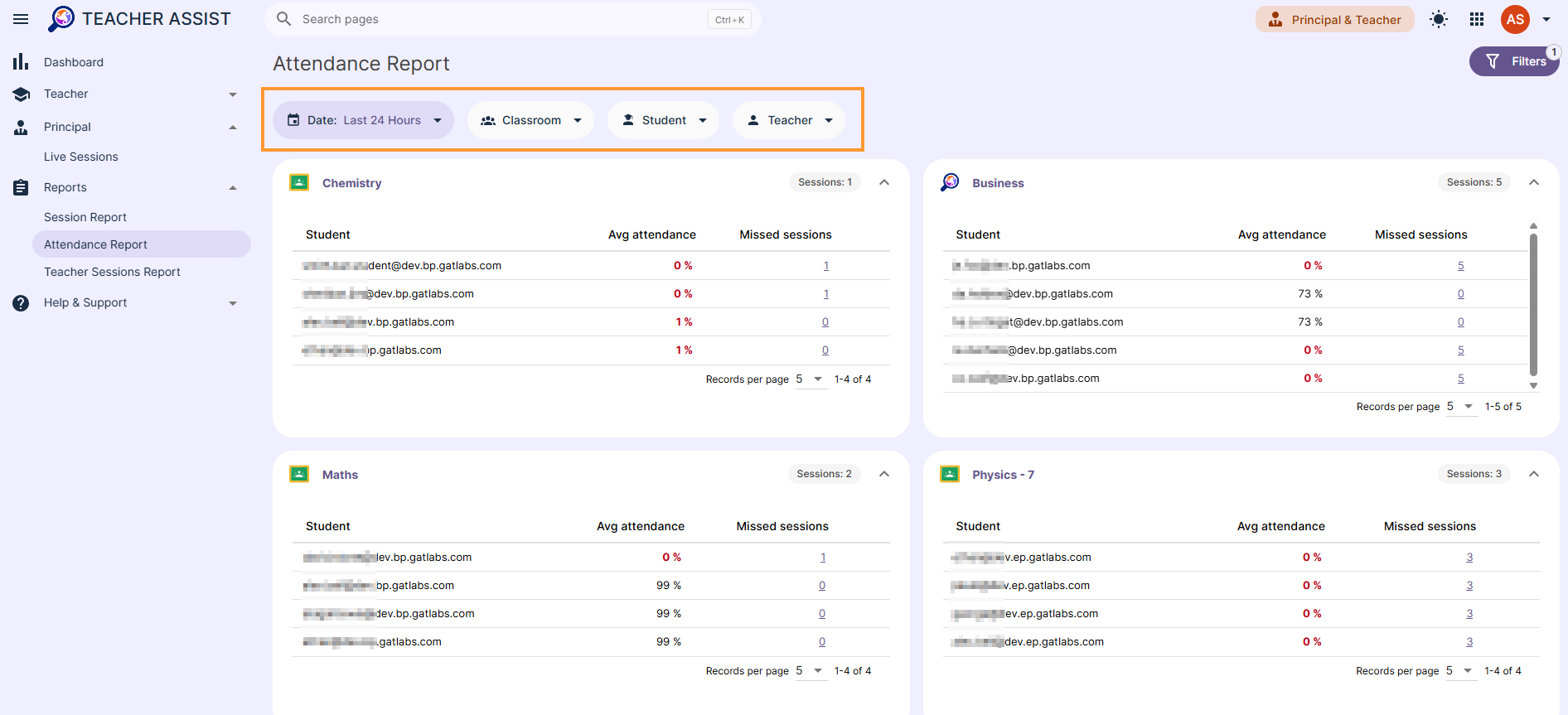The image size is (1568, 715).
Task: Click the Filters count badge 1
Action: (1554, 52)
